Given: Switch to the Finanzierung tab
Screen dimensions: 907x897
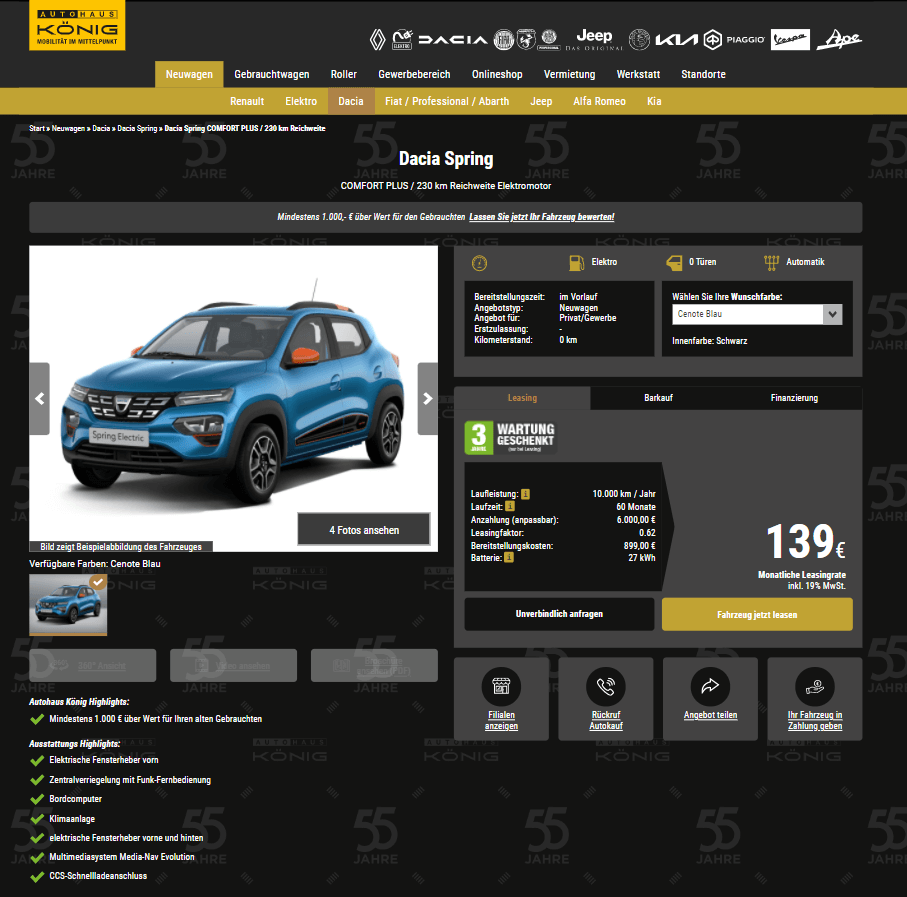Looking at the screenshot, I should tap(794, 398).
